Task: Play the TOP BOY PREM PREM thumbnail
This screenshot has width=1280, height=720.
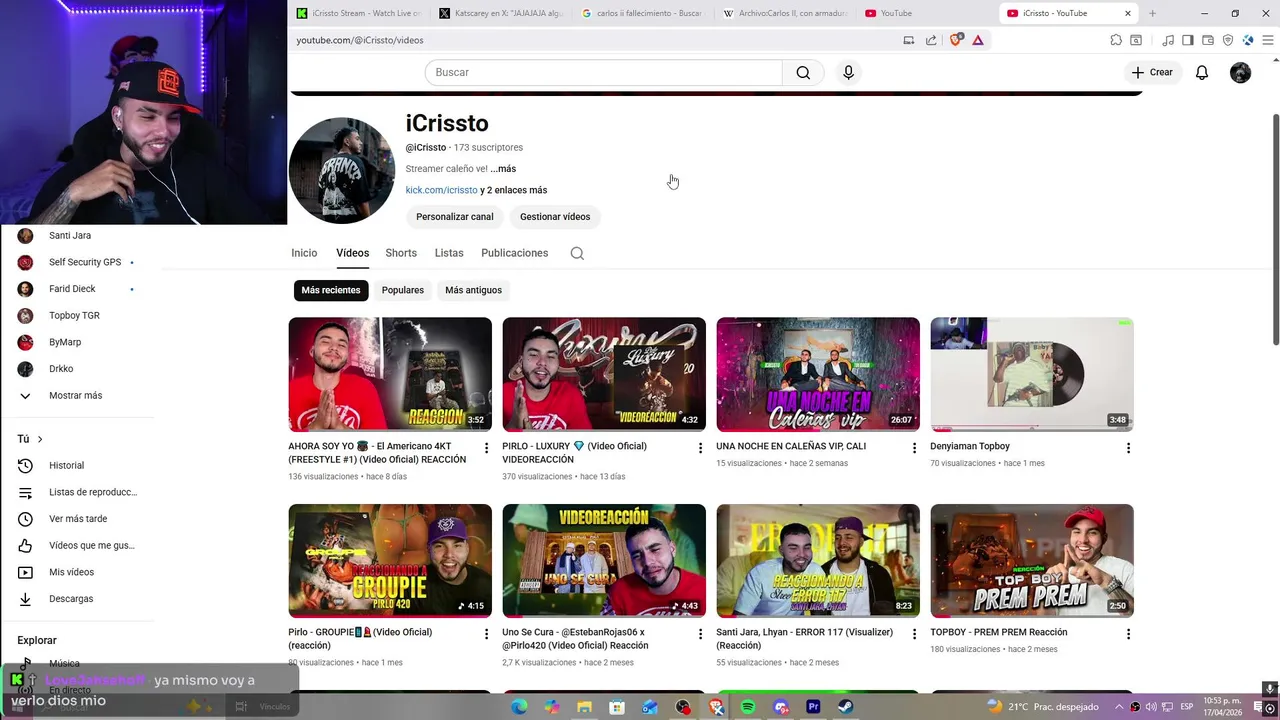Action: 1032,560
